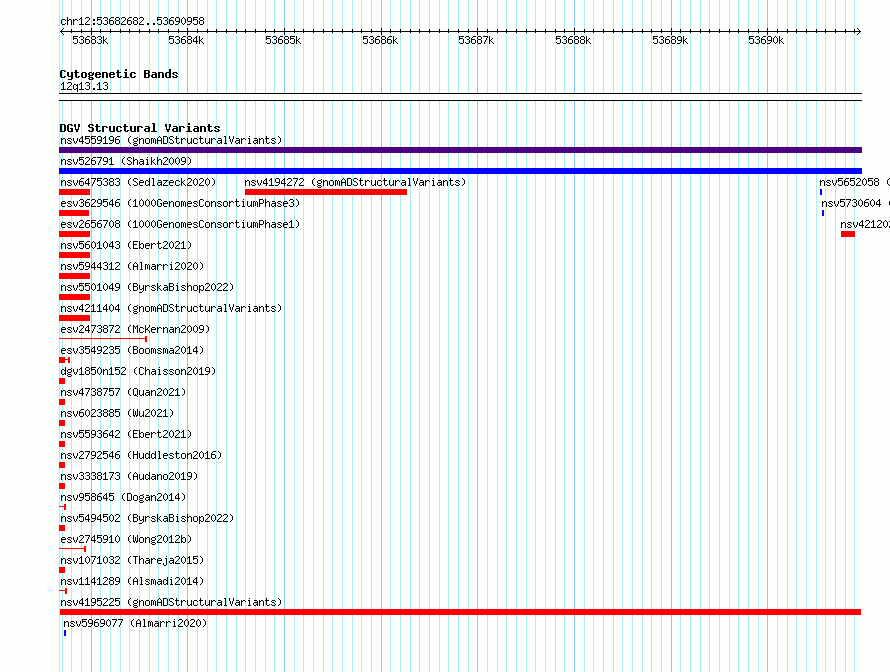This screenshot has width=890, height=672.
Task: Open the nsv526791 (Shaikh2009) label
Action: pos(126,161)
